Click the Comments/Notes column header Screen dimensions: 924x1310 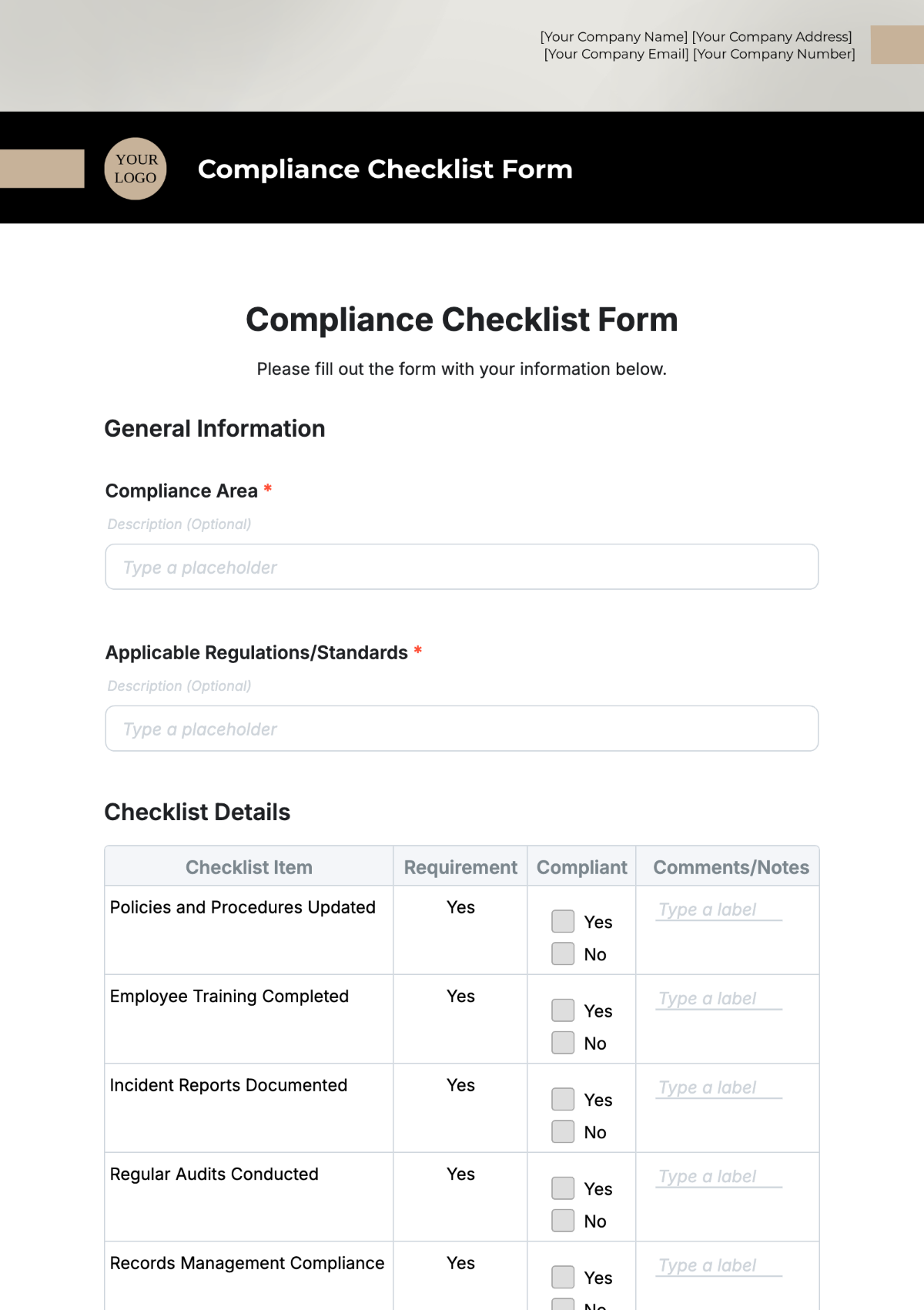pos(730,866)
